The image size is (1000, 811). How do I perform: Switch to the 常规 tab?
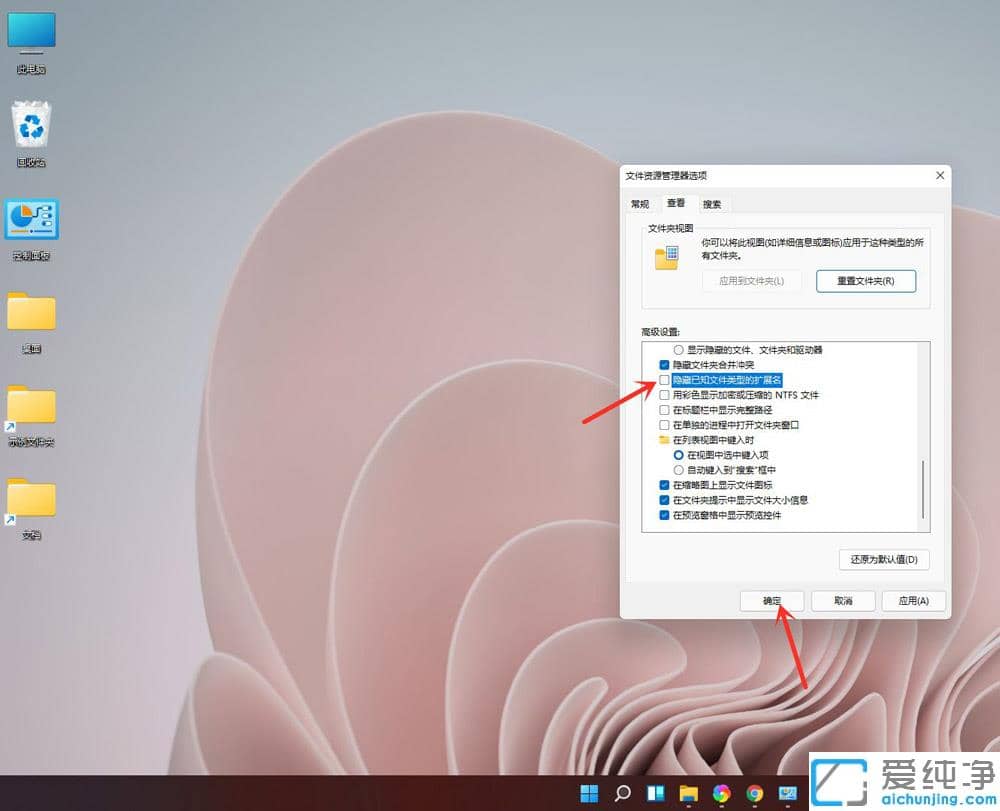tap(639, 203)
